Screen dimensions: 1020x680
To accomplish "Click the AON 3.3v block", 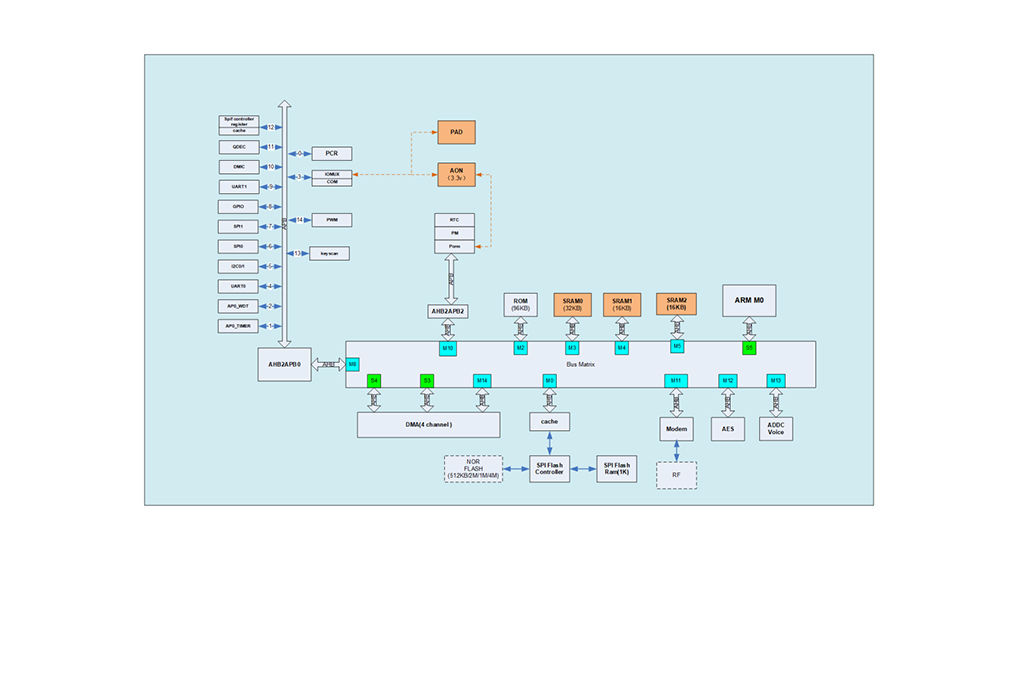I will (456, 174).
